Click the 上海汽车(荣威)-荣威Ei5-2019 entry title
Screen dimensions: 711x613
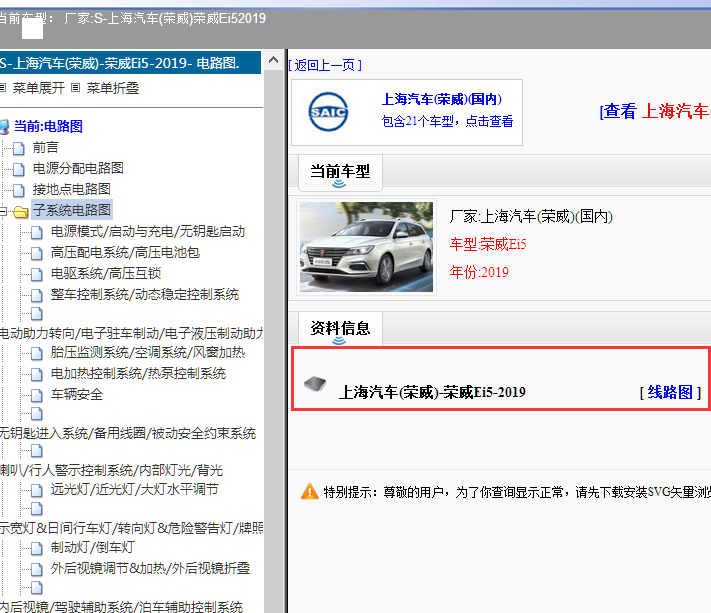tap(432, 392)
